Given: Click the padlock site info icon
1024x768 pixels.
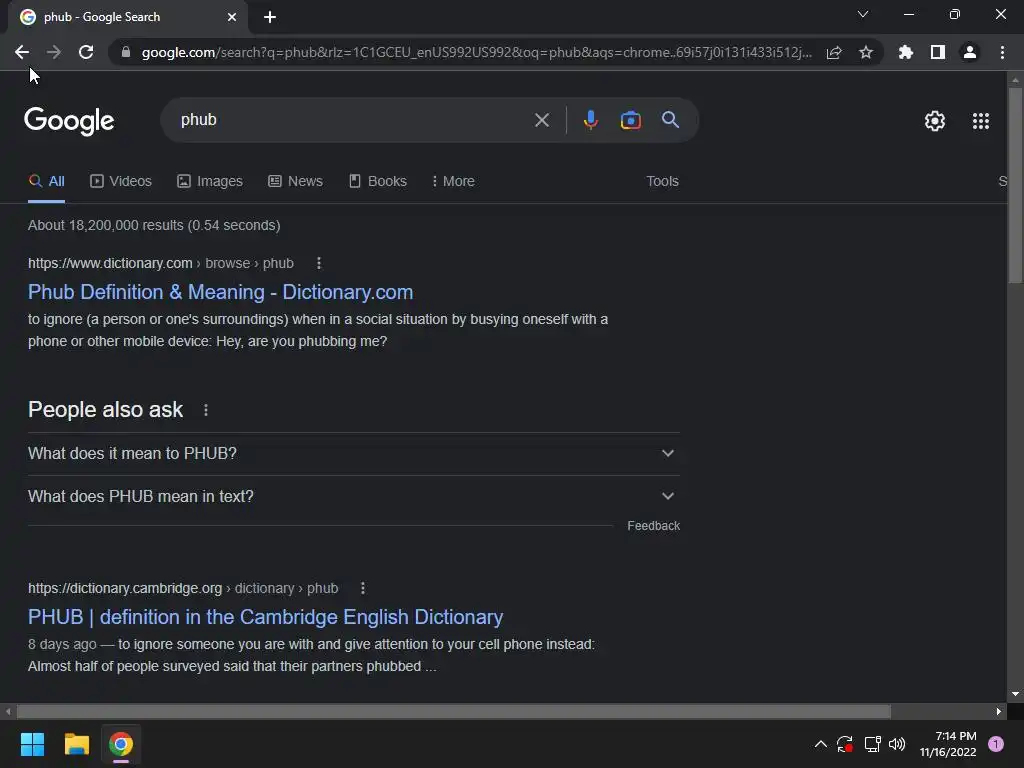Looking at the screenshot, I should (x=126, y=52).
